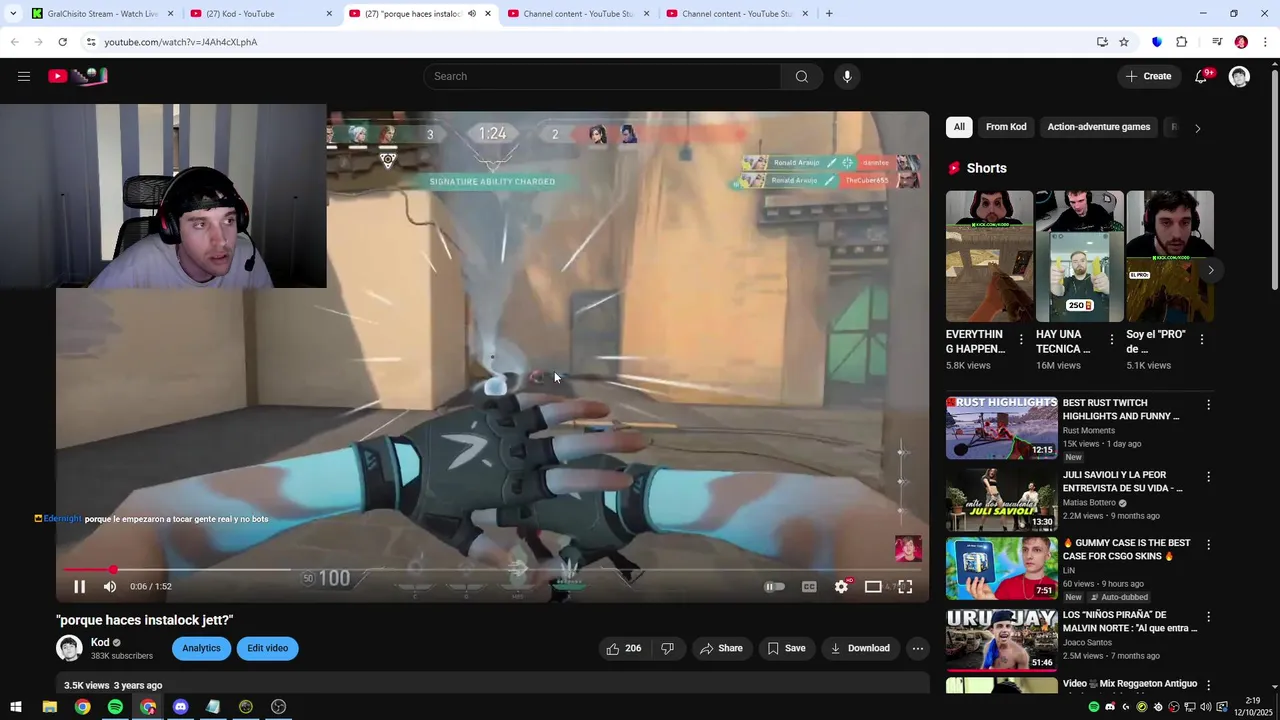Pause the video
Viewport: 1280px width, 720px height.
(80, 587)
